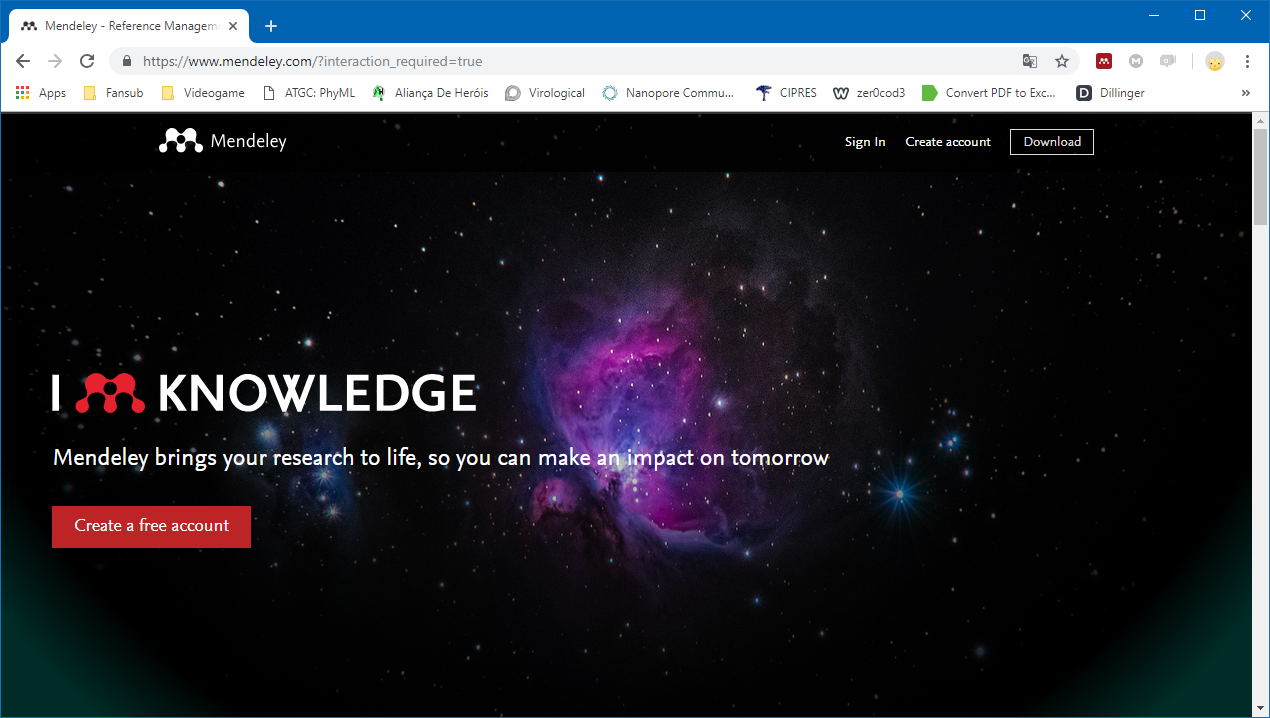
Task: Click the Mendeley logo in the header
Action: coord(223,141)
